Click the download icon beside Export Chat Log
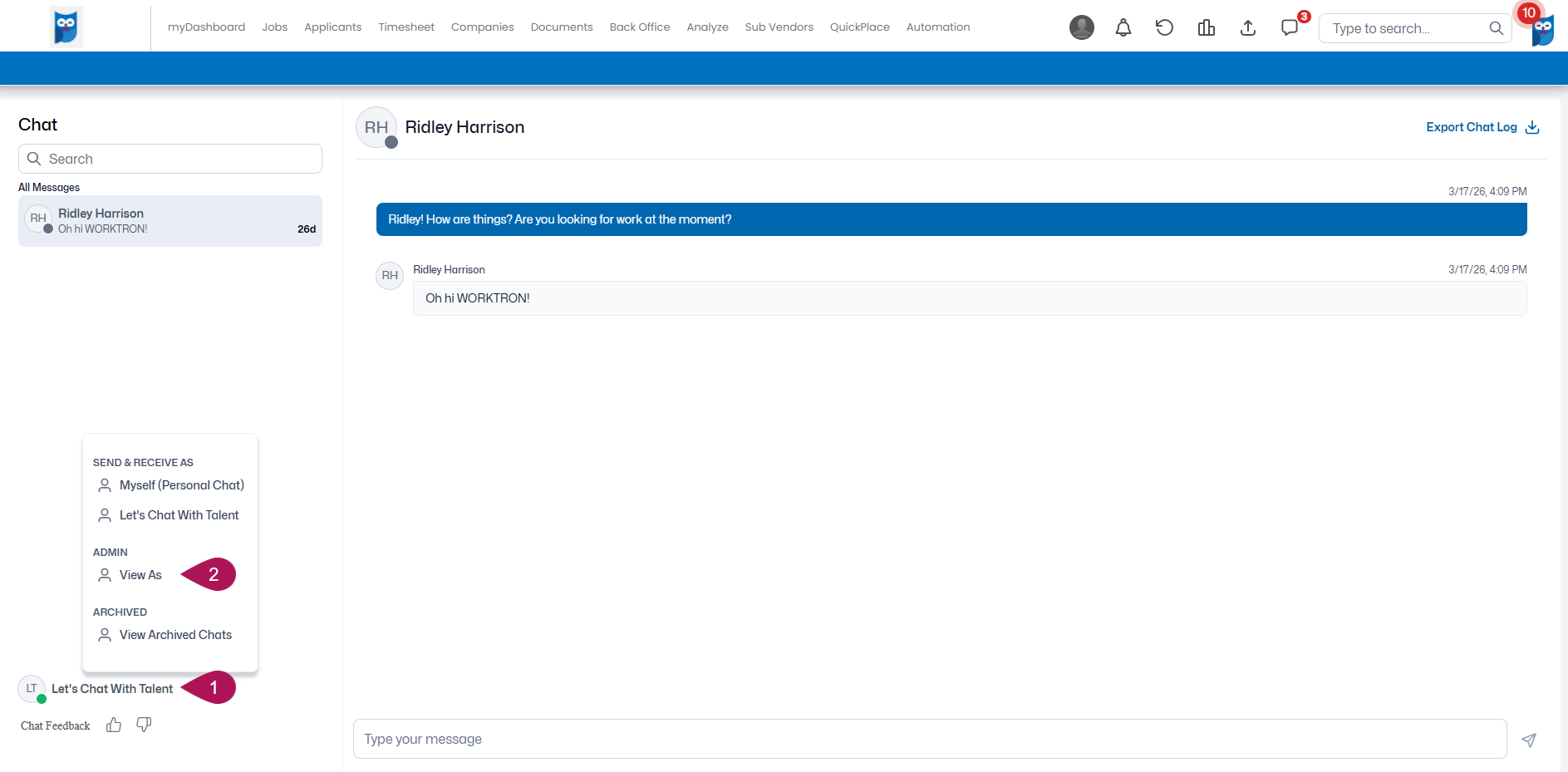Image resolution: width=1568 pixels, height=772 pixels. [x=1532, y=127]
